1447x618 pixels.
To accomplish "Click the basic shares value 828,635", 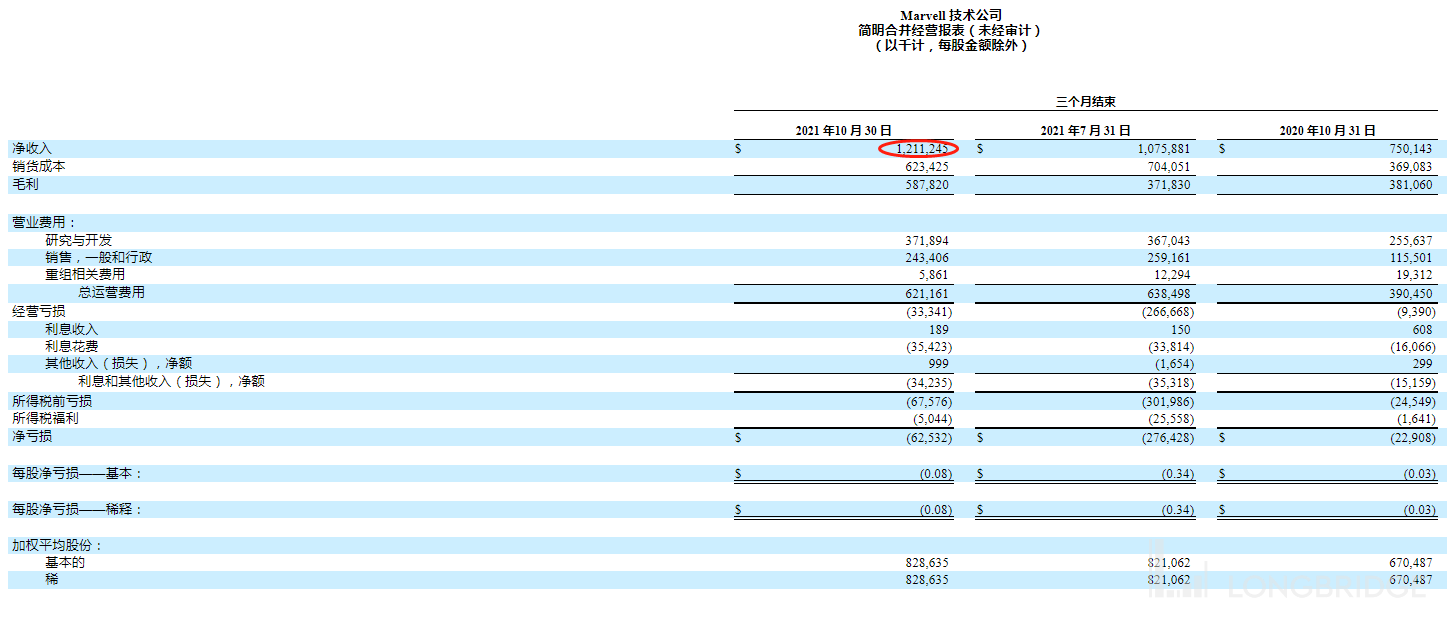I will 925,563.
